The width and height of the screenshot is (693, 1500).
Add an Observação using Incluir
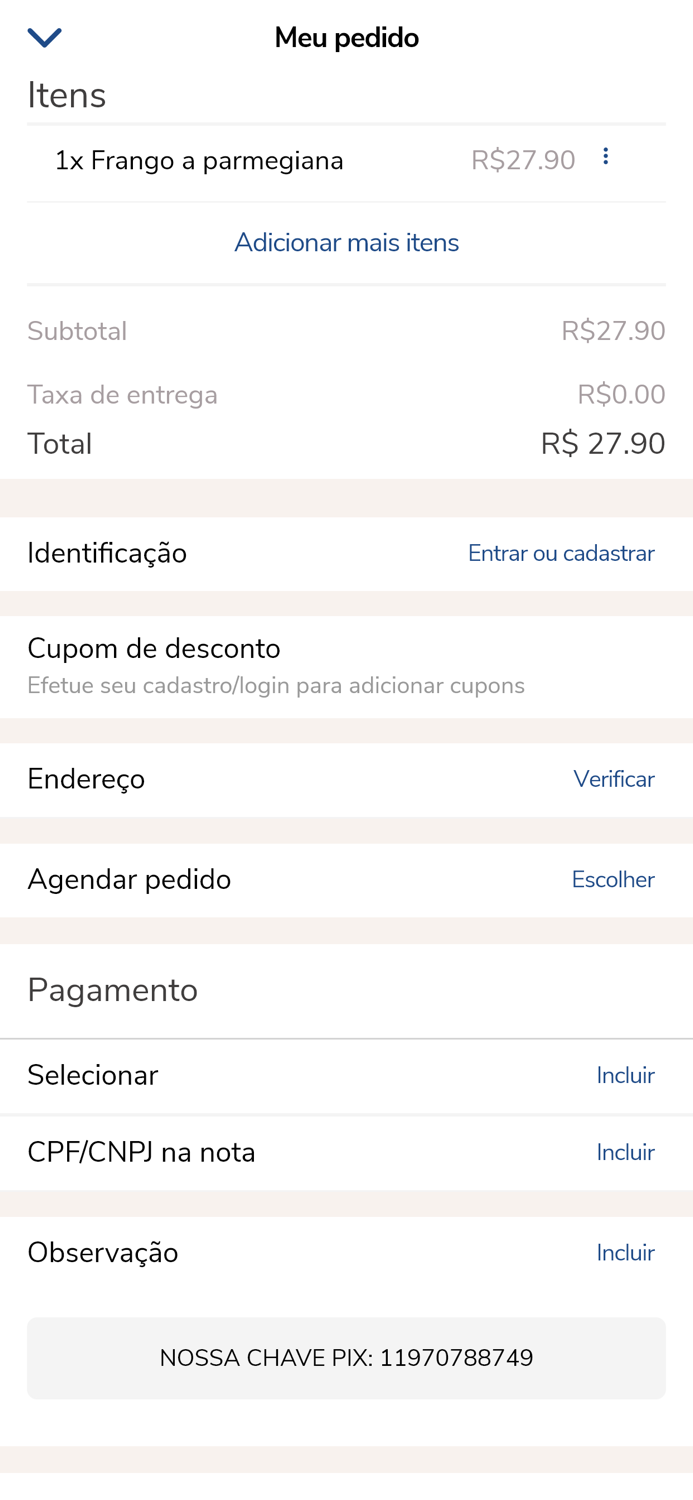click(x=625, y=1252)
